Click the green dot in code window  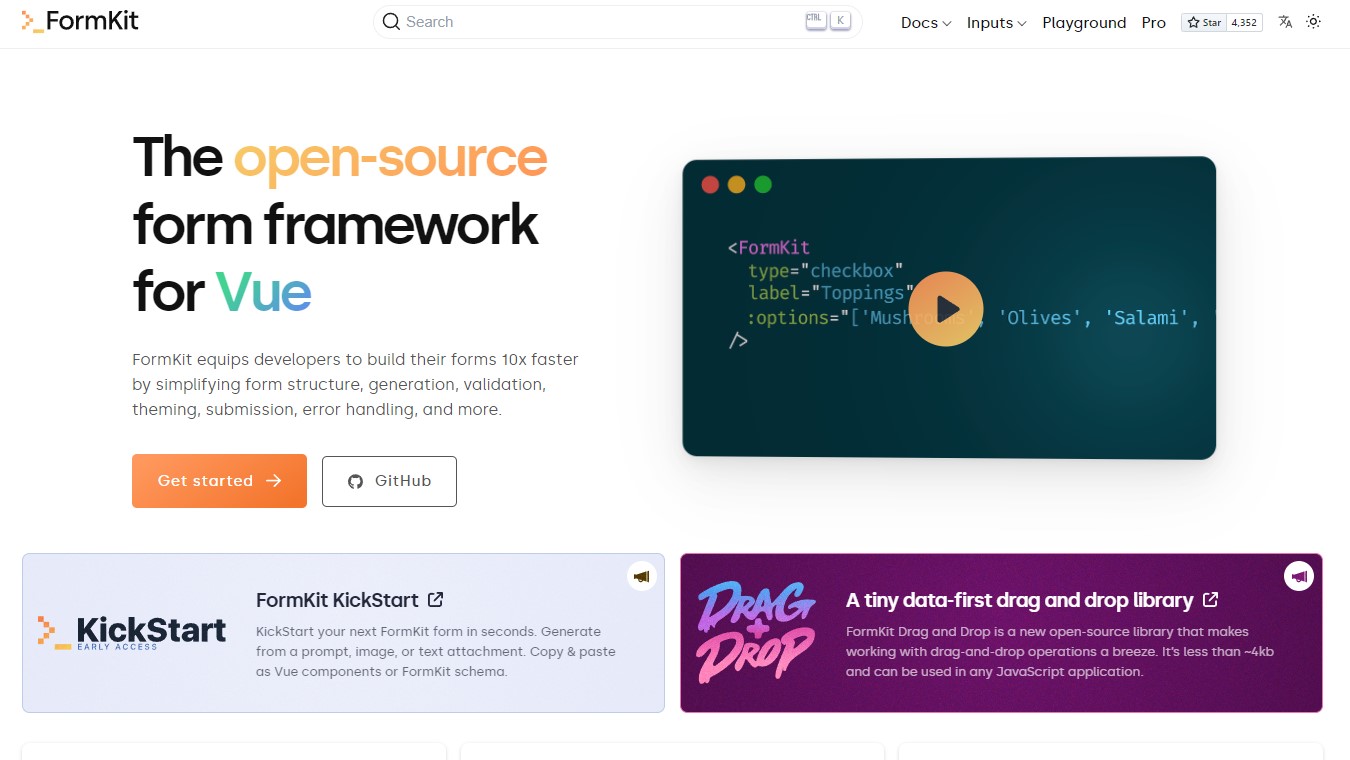click(763, 184)
